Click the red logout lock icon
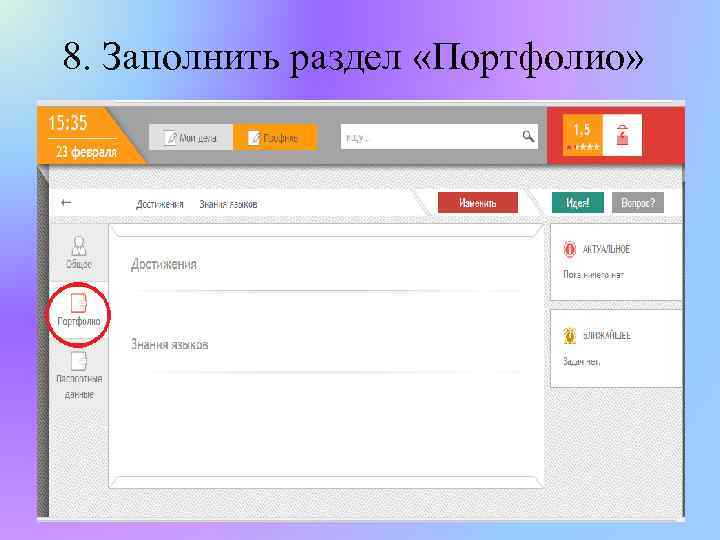Image resolution: width=720 pixels, height=540 pixels. tap(622, 135)
